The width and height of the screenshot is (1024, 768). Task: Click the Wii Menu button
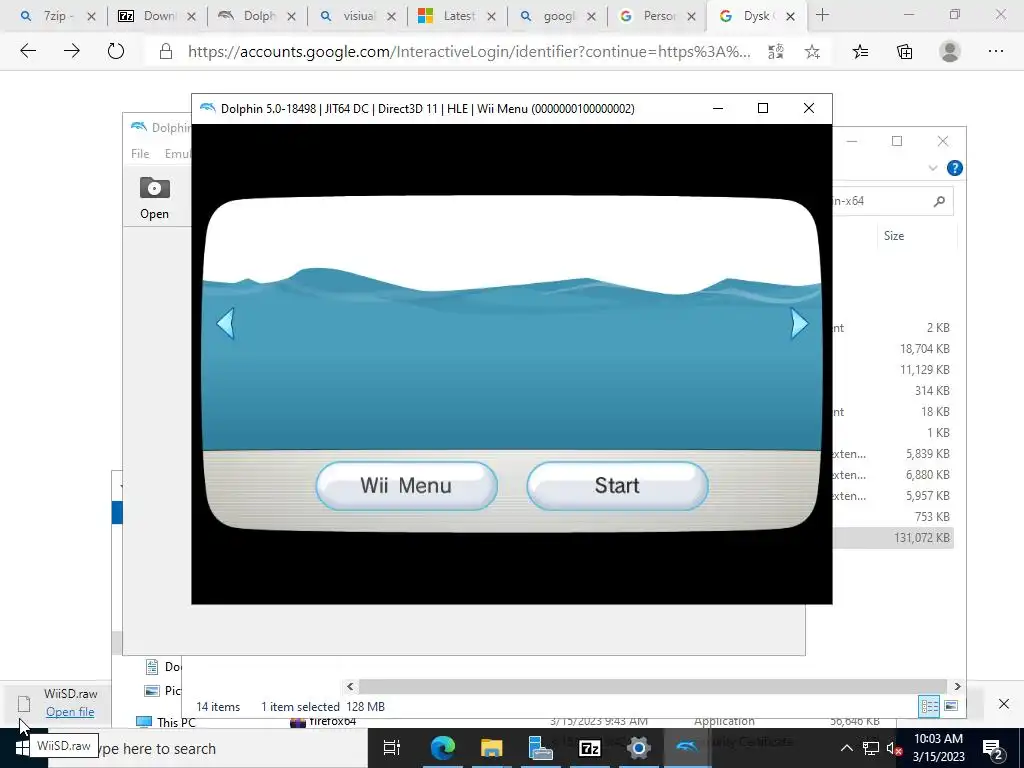[406, 486]
